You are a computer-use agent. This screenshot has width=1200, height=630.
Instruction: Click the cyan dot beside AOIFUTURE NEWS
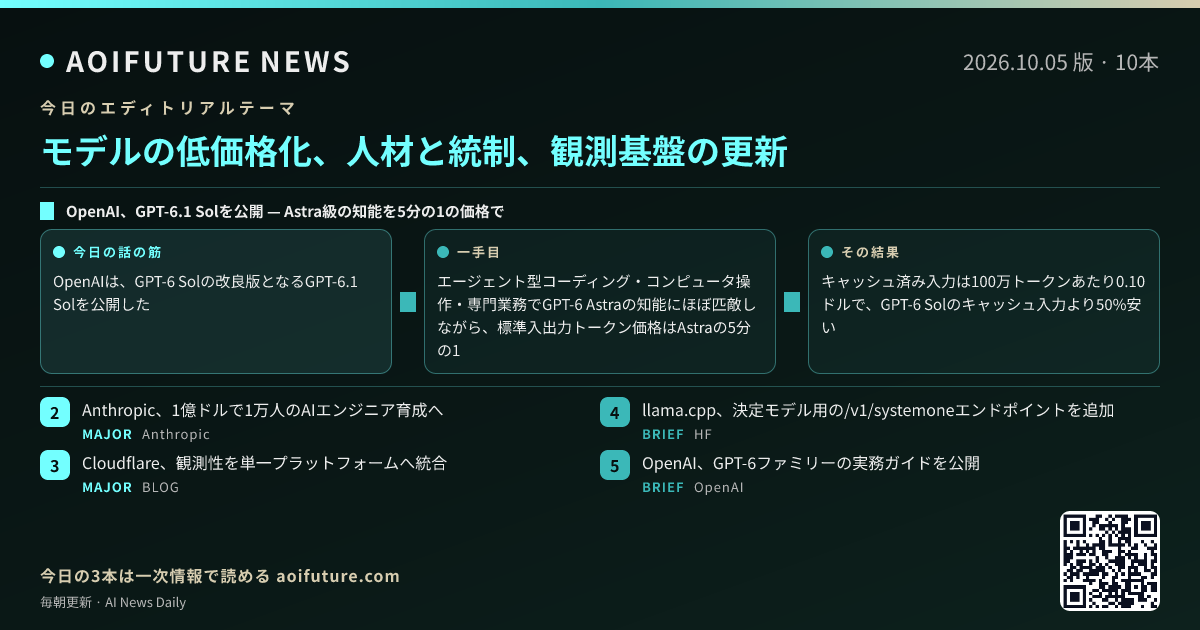47,62
